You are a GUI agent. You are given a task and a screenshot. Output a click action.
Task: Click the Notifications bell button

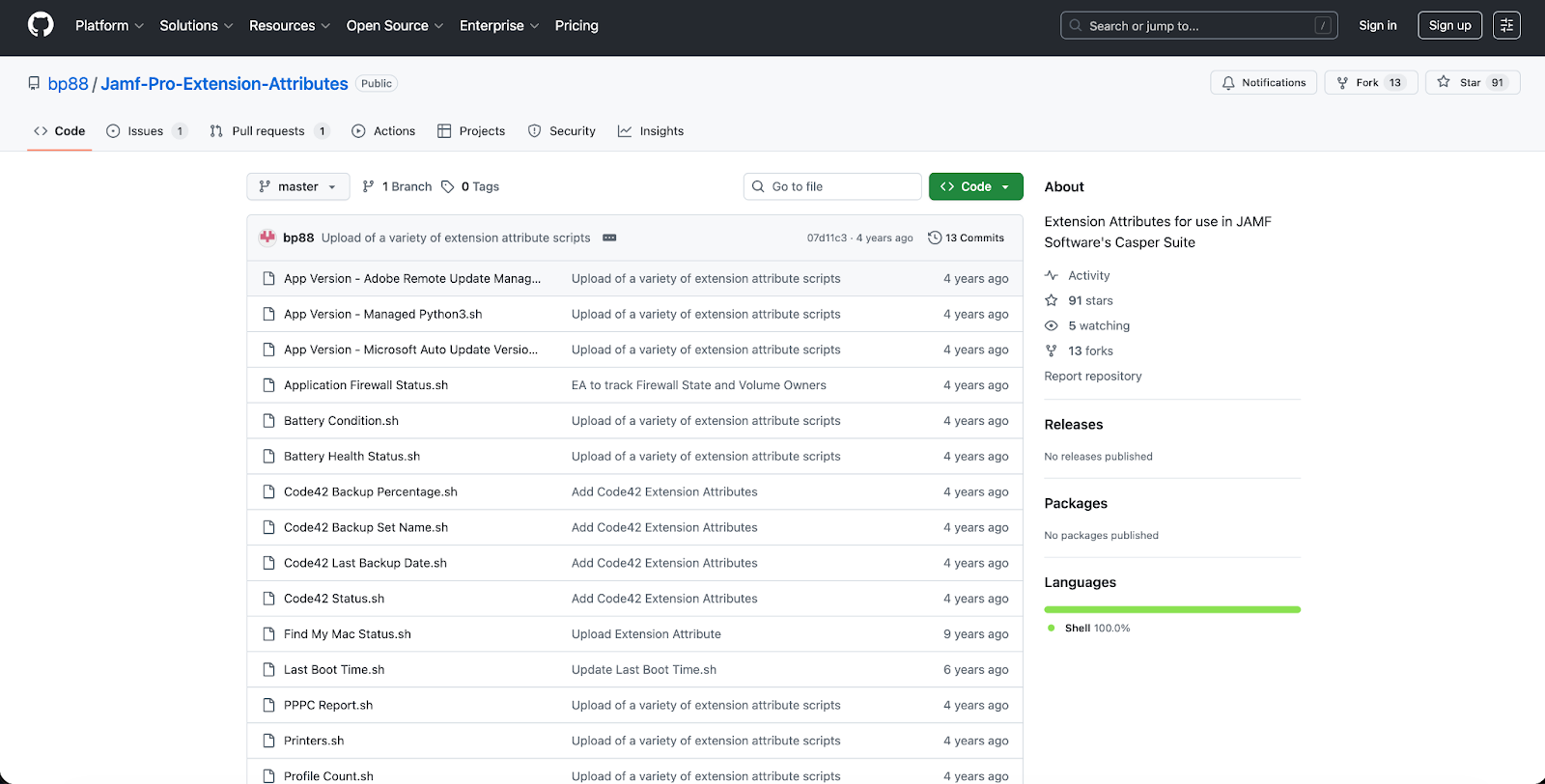(1263, 83)
